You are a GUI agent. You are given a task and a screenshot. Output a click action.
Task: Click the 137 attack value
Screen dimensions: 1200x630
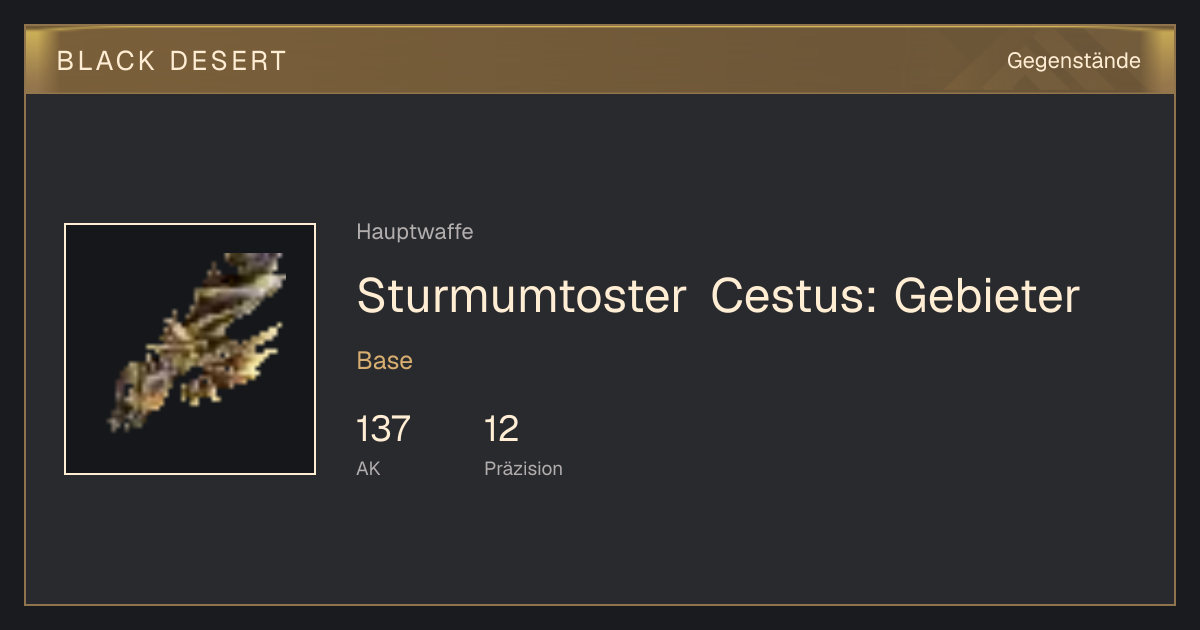[x=383, y=429]
